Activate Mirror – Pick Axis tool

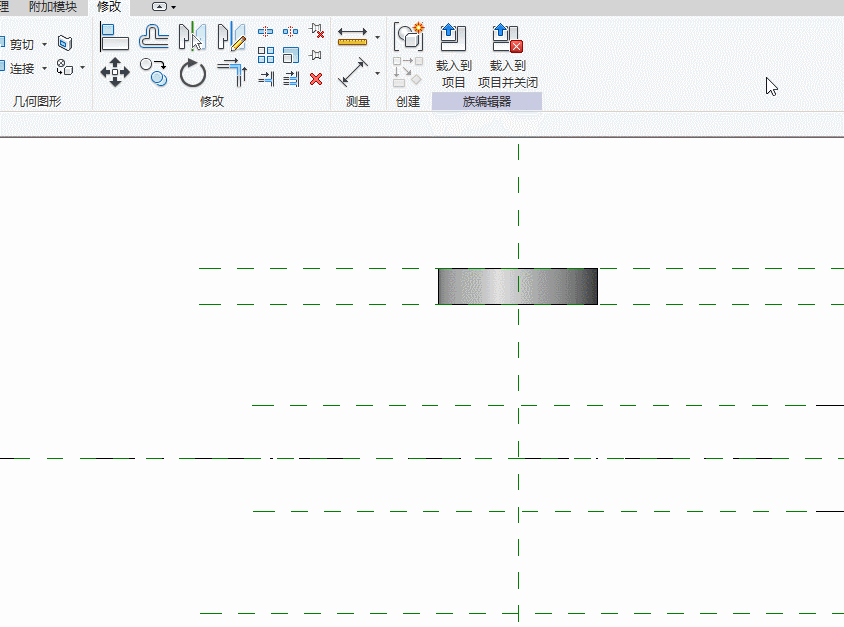[x=192, y=37]
